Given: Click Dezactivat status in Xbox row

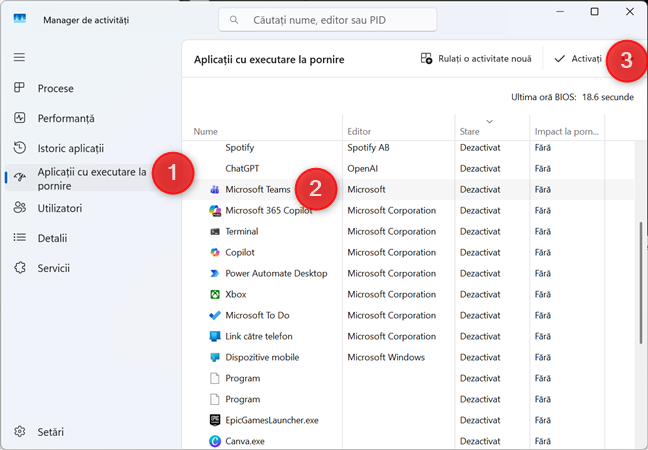Looking at the screenshot, I should click(x=480, y=294).
